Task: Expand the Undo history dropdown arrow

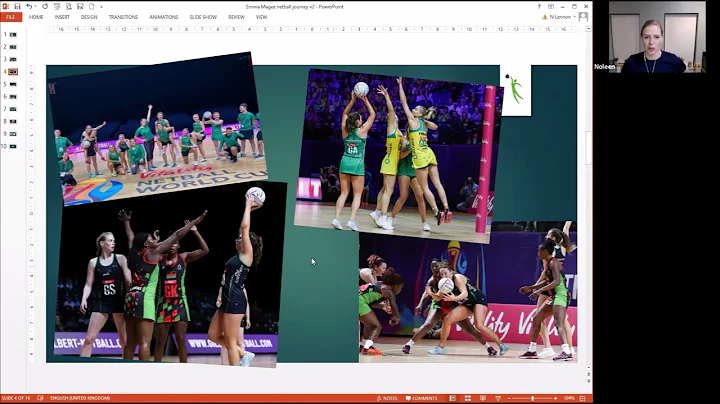Action: click(35, 6)
